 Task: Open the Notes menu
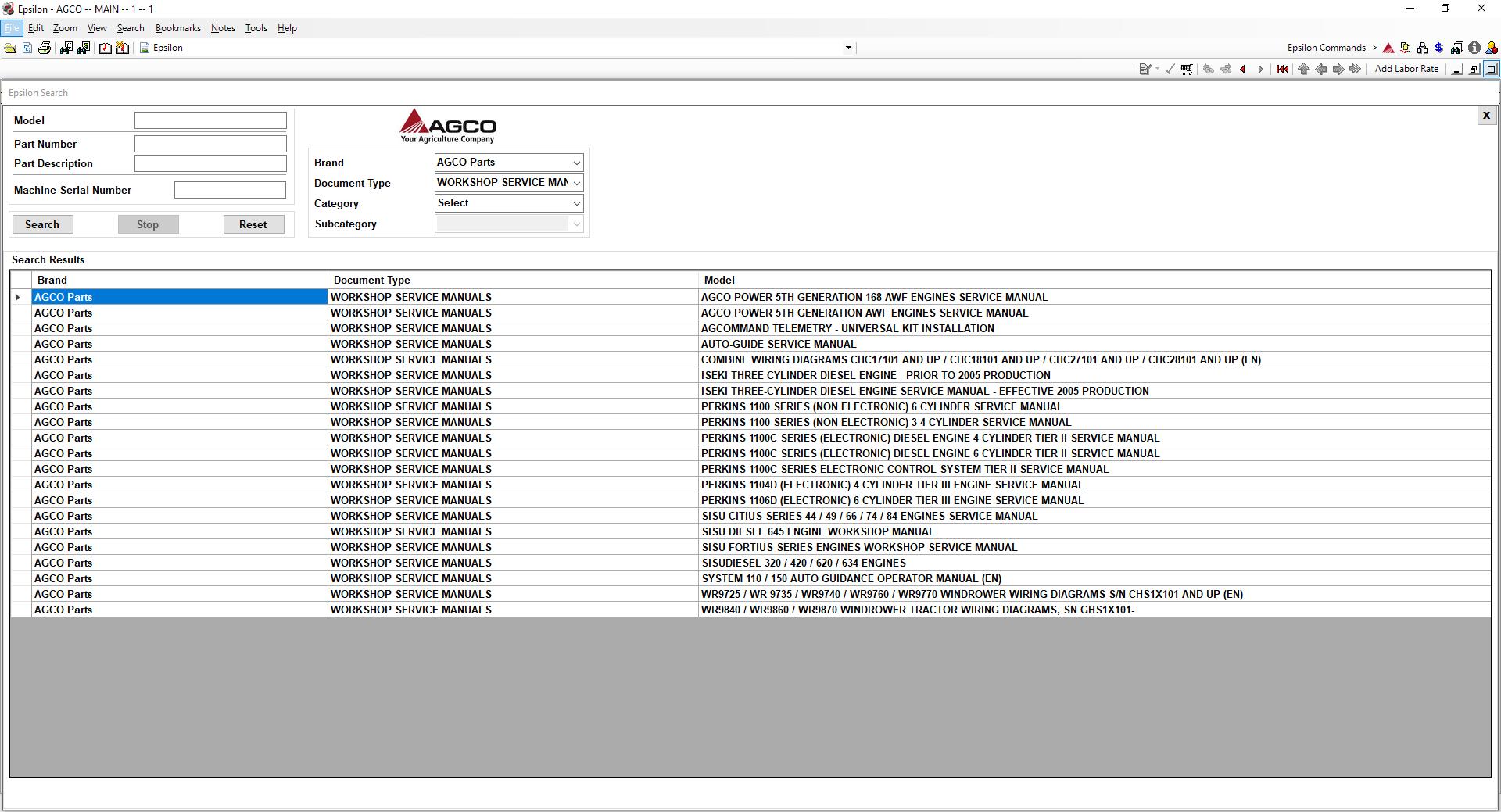(223, 28)
